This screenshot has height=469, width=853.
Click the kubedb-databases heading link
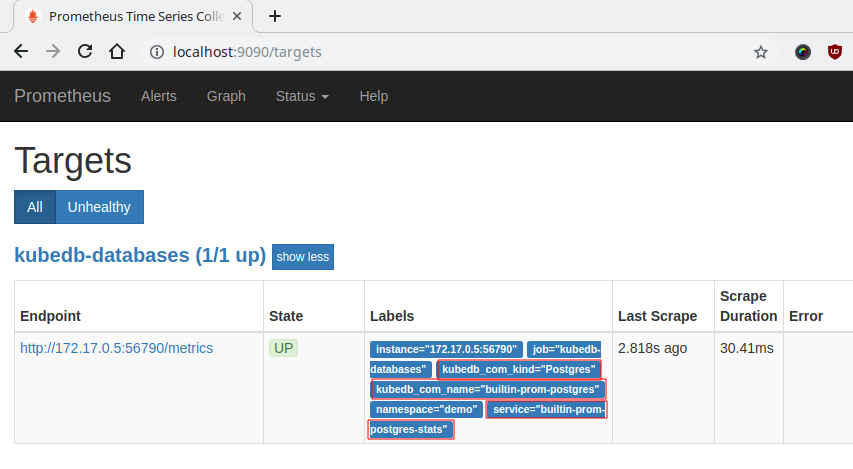click(139, 256)
